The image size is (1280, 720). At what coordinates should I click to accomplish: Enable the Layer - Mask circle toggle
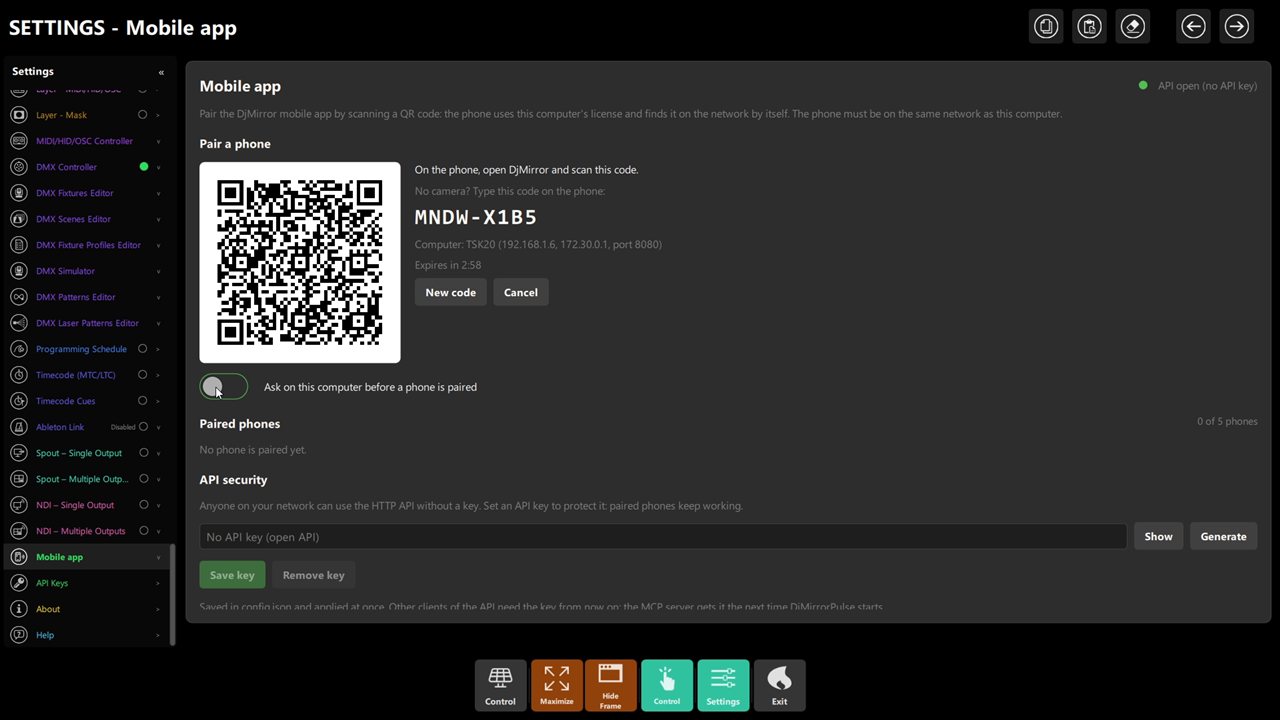143,115
